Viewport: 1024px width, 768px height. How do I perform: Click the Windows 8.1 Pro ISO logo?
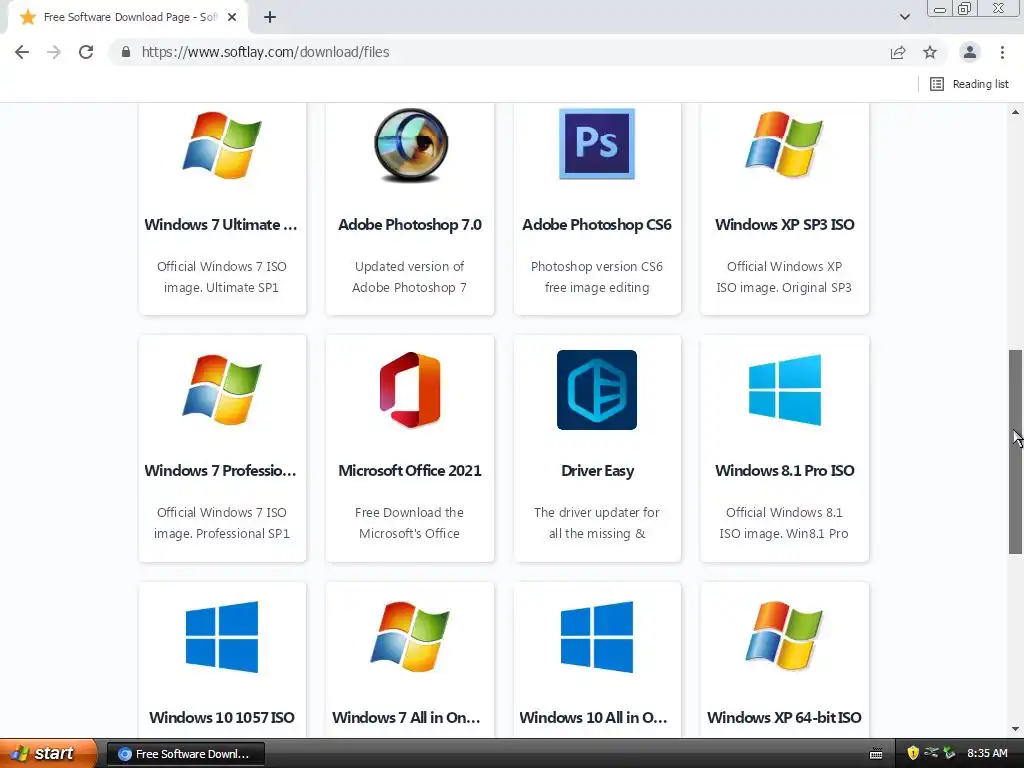784,390
